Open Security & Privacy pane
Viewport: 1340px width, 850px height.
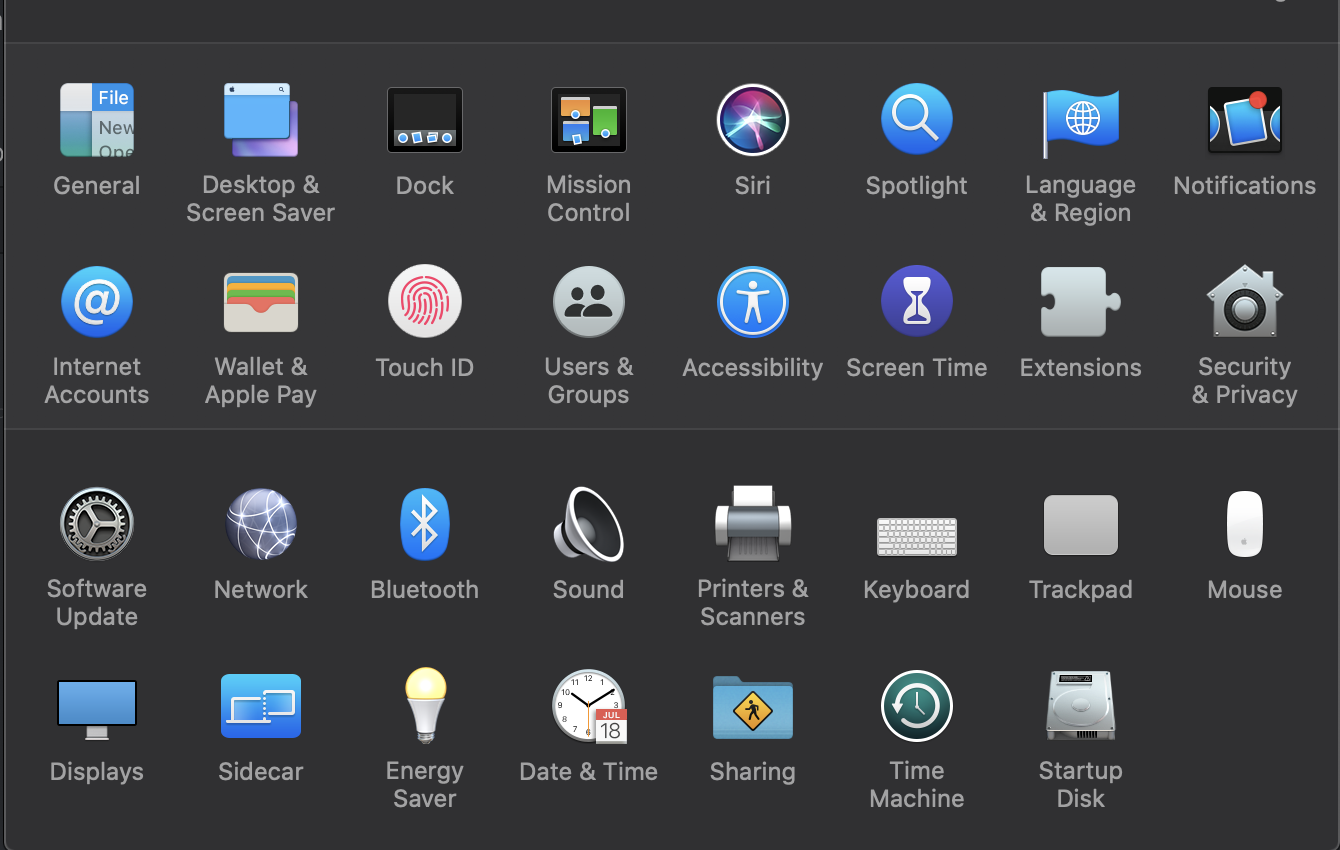coord(1244,302)
